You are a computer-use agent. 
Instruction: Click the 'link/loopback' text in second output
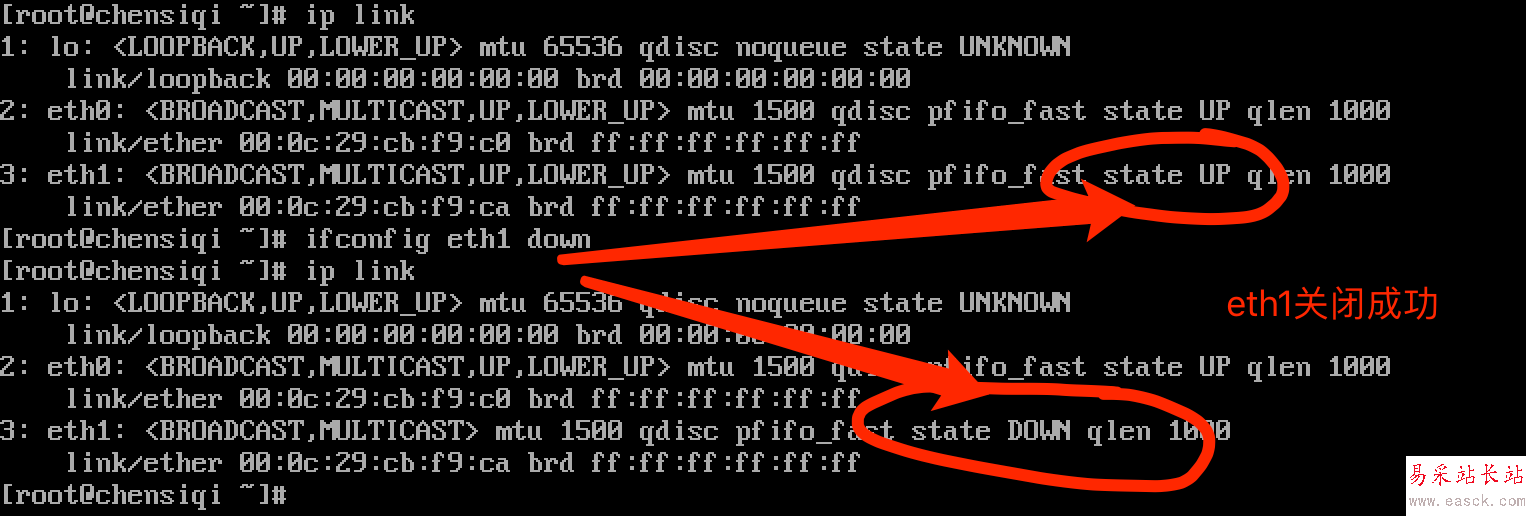pos(168,335)
